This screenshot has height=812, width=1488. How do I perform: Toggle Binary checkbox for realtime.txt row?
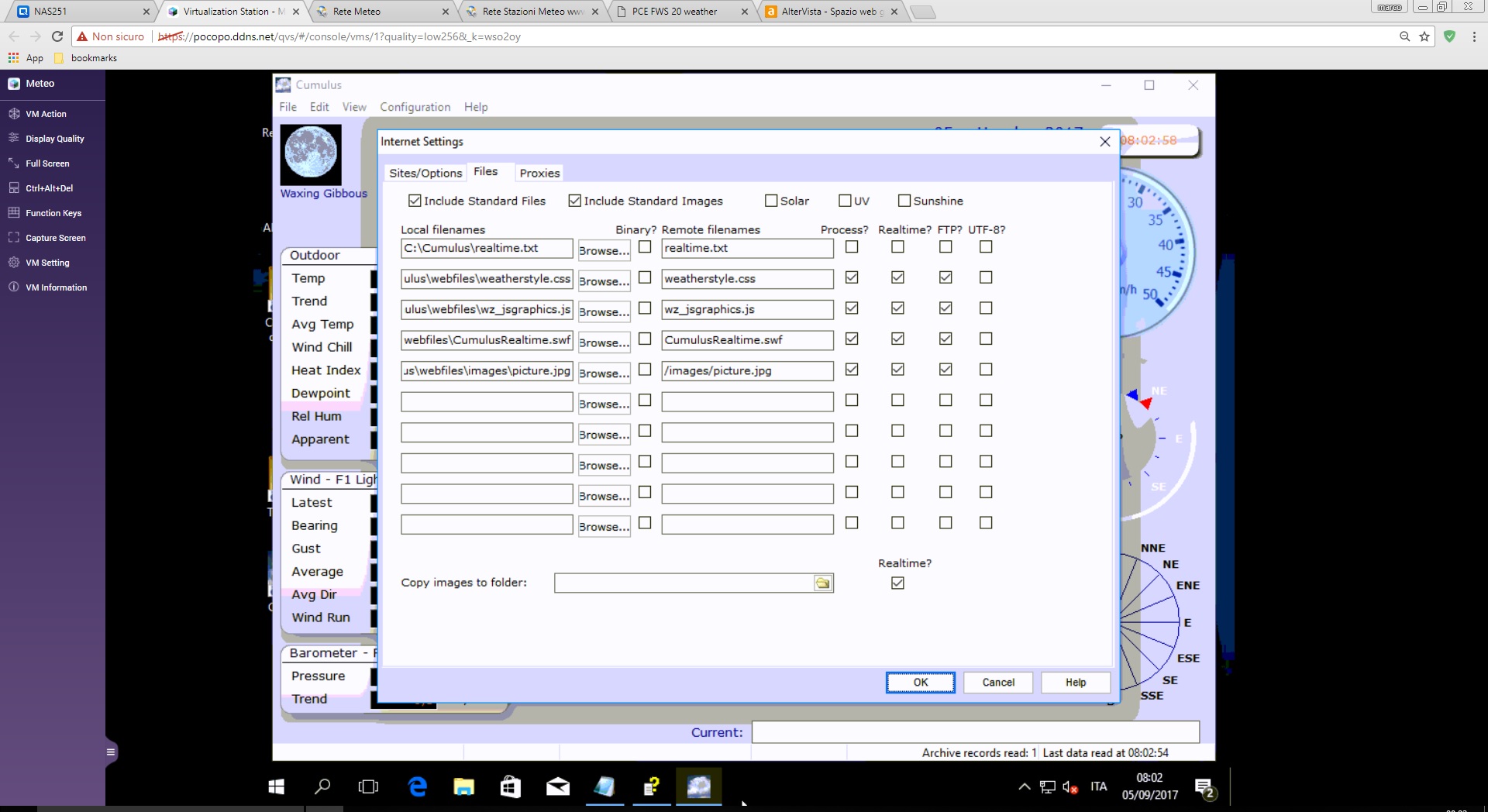[645, 247]
